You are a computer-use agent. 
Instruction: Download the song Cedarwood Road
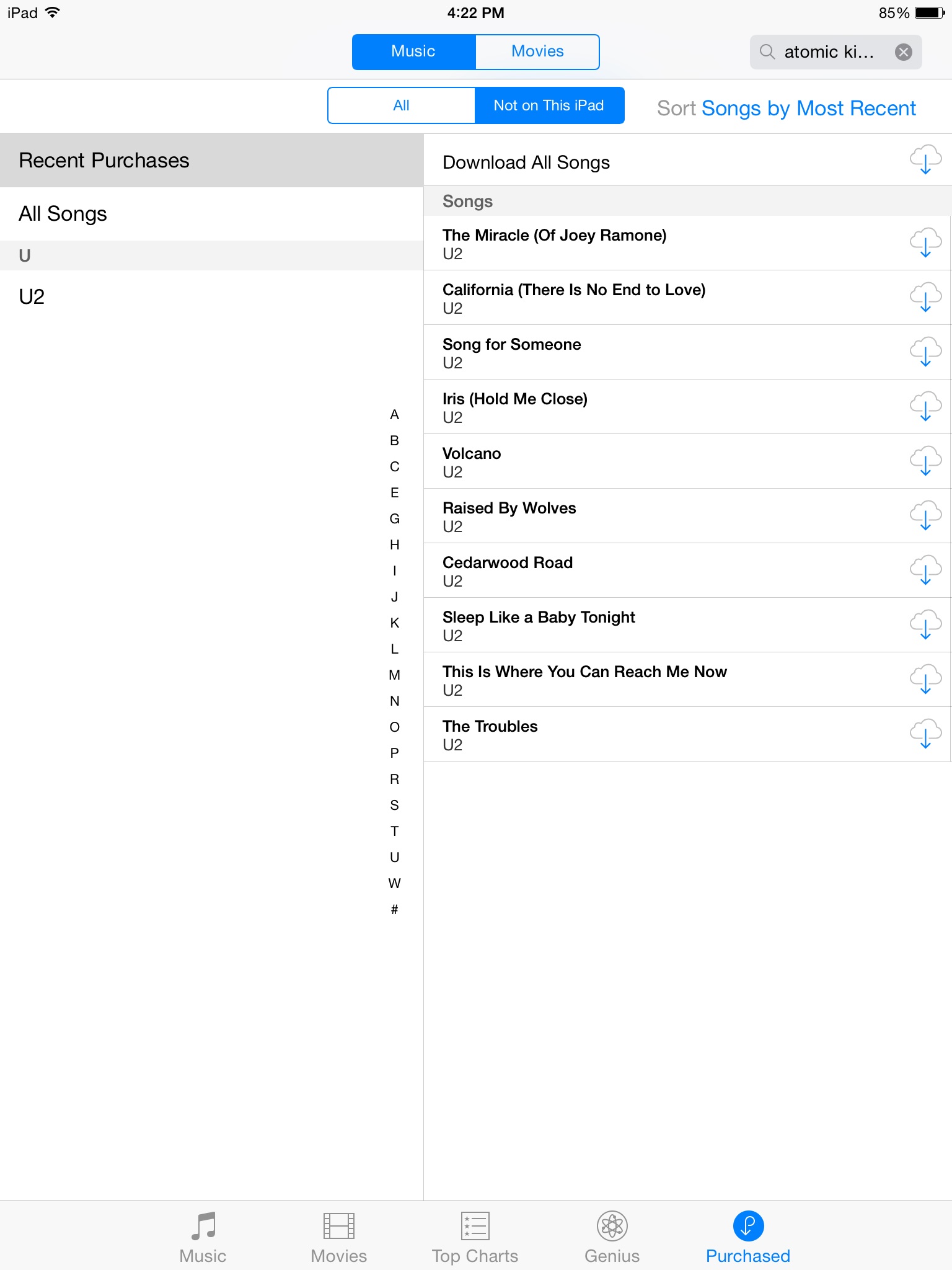(925, 571)
